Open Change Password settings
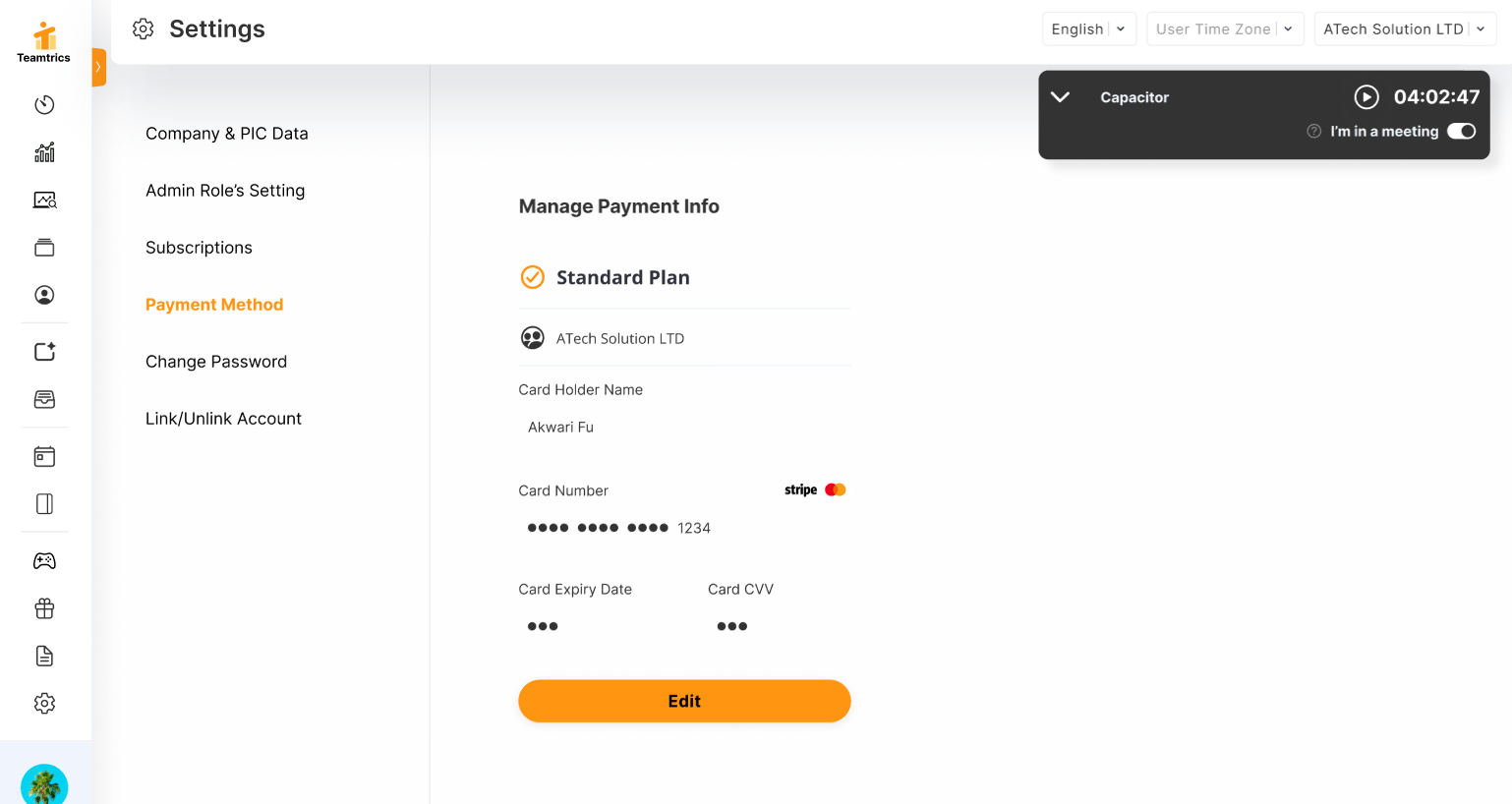 click(216, 362)
